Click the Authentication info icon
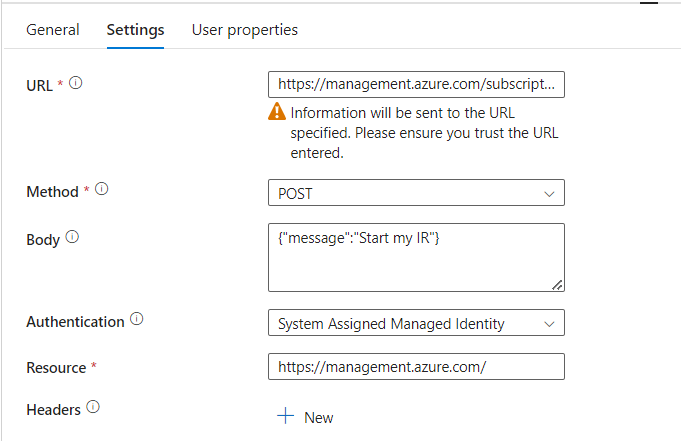 click(x=137, y=321)
